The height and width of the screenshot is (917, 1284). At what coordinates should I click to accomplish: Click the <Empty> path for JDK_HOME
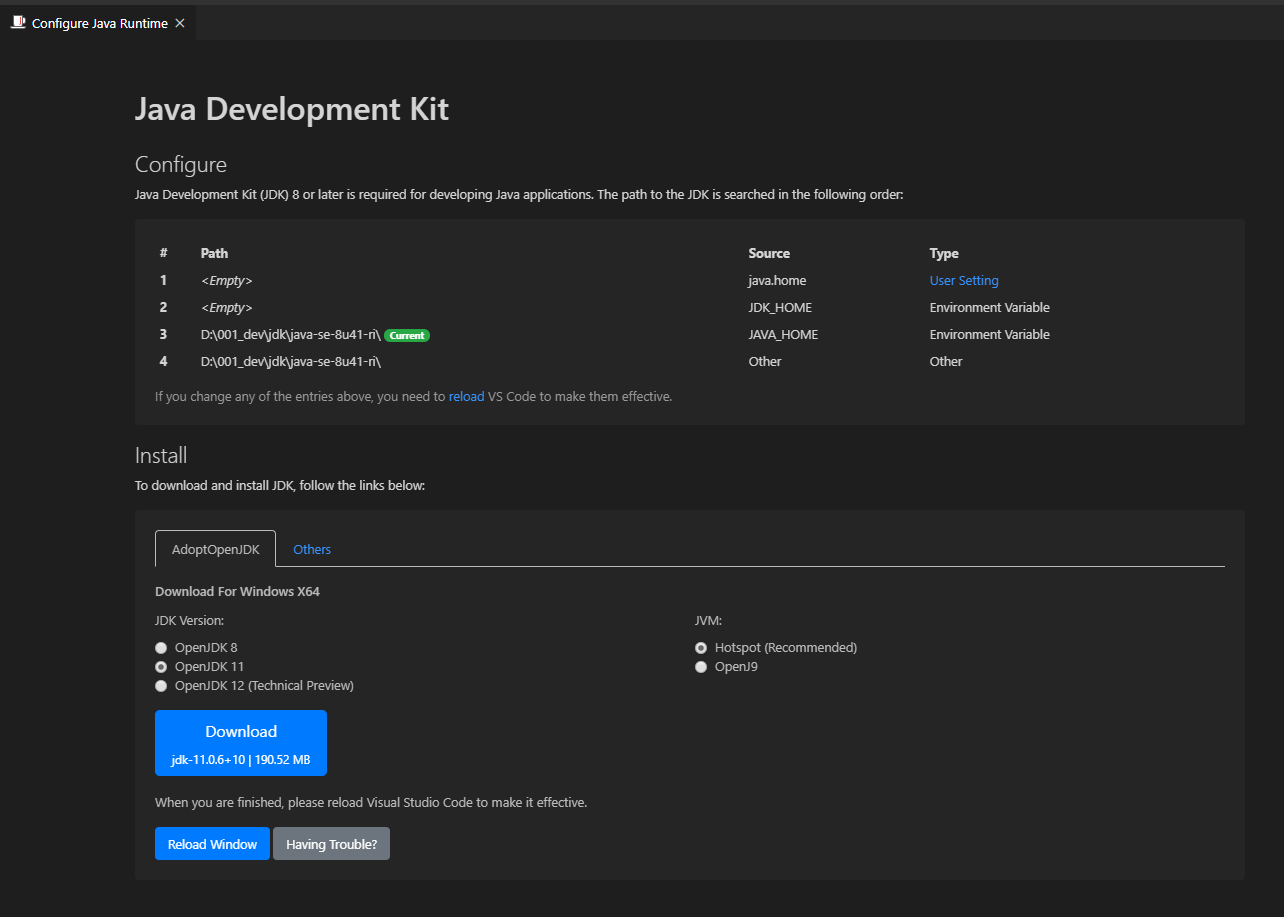coord(226,308)
